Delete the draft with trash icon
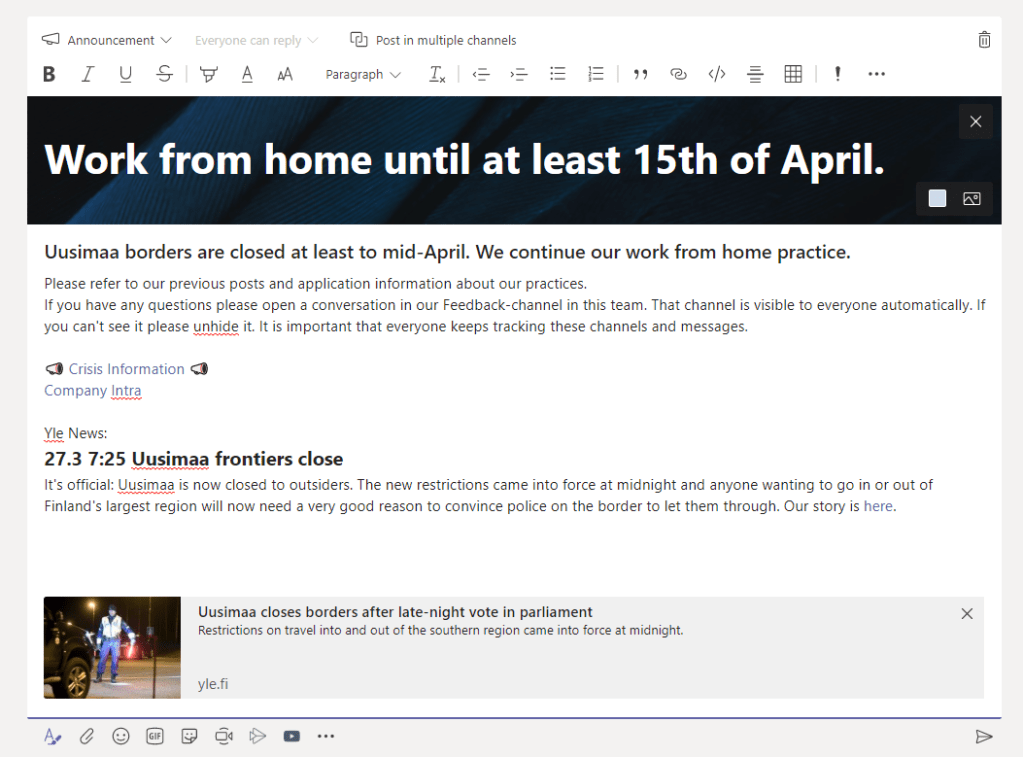 tap(984, 40)
